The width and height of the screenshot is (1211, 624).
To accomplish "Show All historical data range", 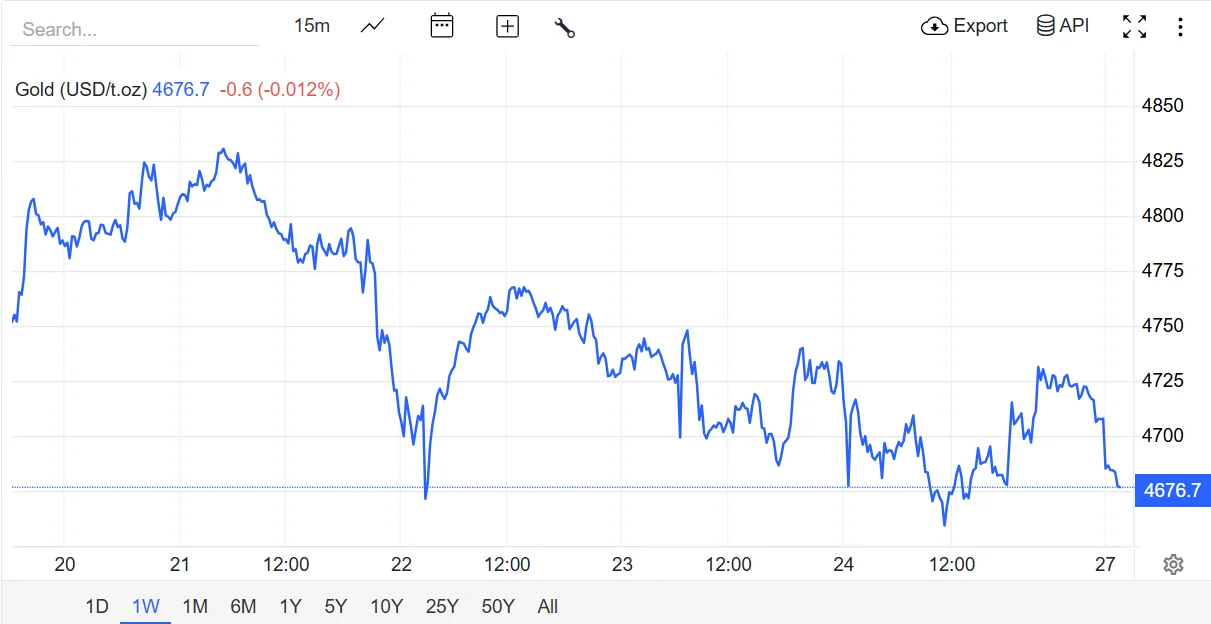I will [548, 606].
